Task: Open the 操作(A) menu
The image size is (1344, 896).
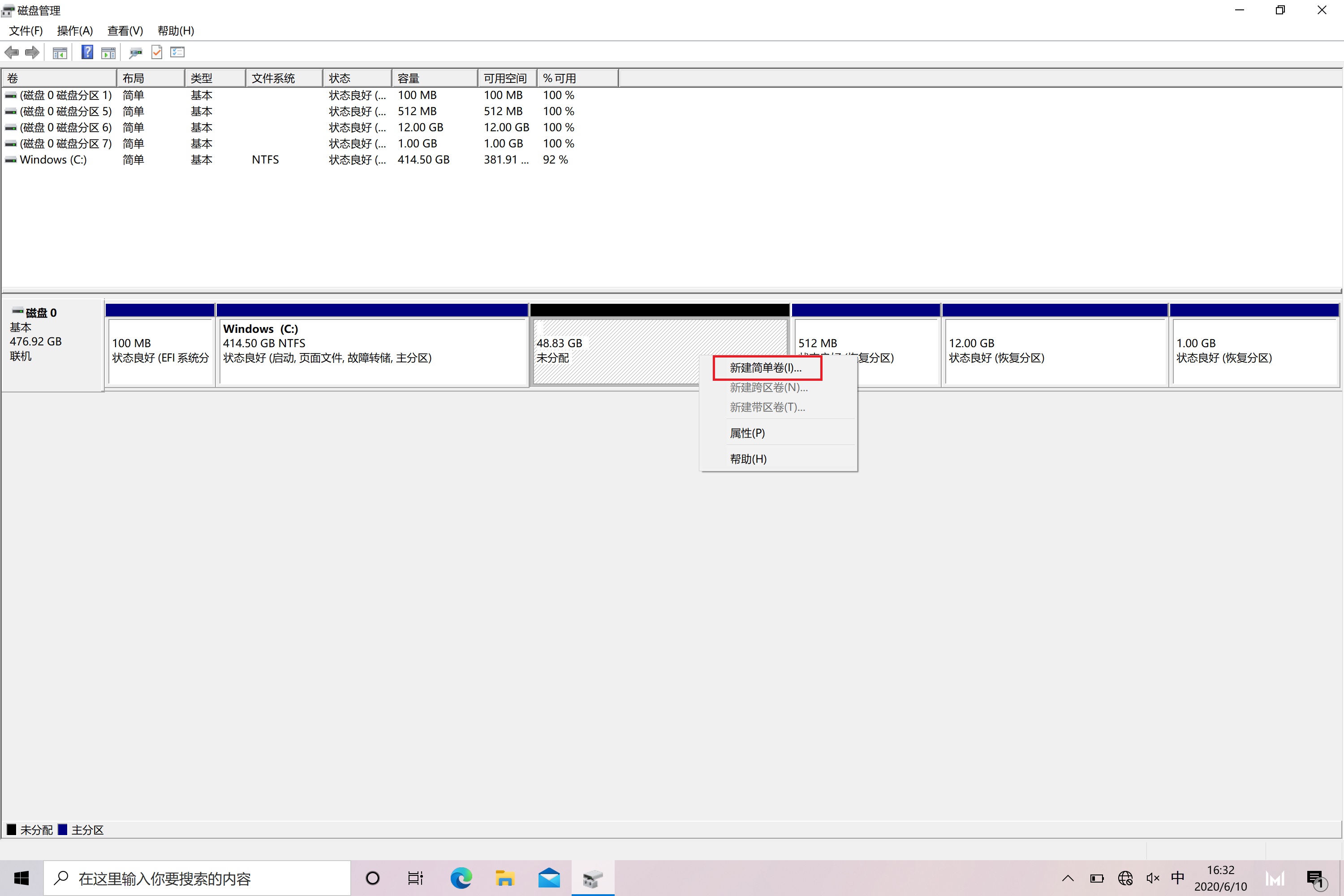Action: 75,31
